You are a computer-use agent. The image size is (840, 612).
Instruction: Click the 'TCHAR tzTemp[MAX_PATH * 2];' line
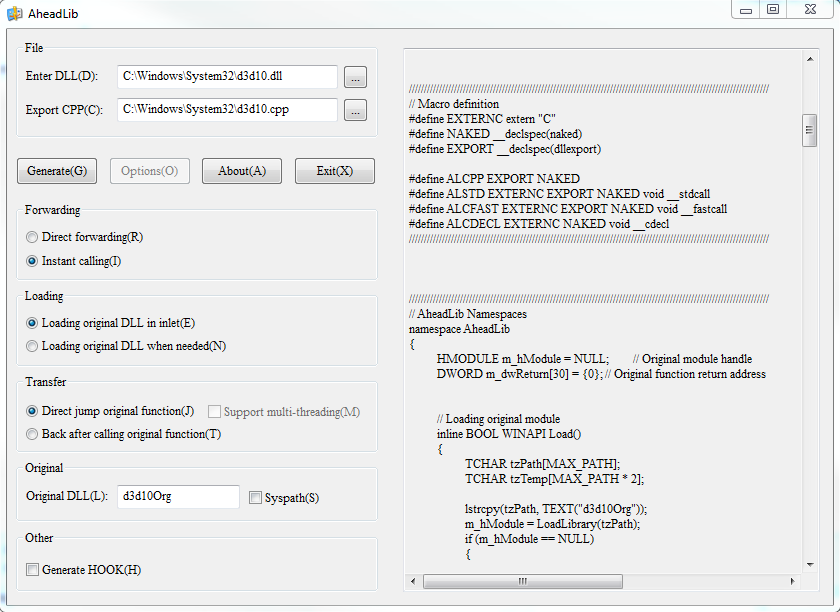click(x=554, y=479)
